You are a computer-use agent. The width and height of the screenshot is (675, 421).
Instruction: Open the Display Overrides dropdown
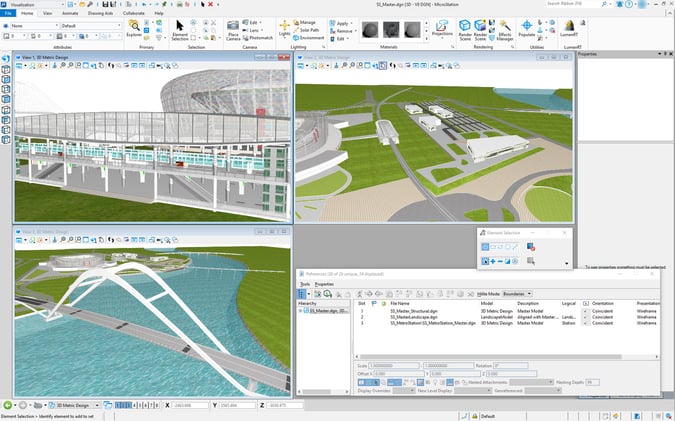tap(404, 390)
